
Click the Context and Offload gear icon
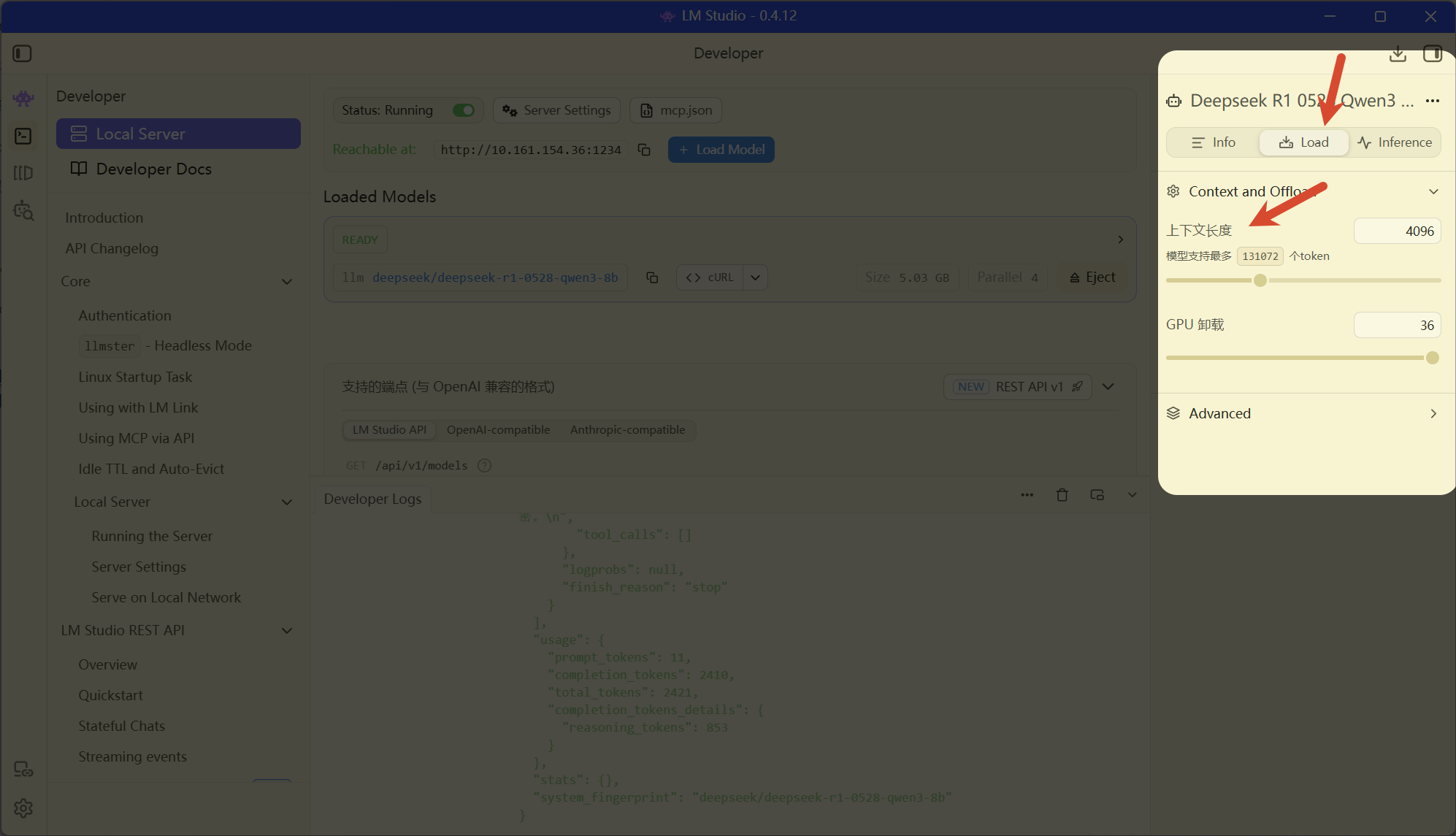point(1173,191)
